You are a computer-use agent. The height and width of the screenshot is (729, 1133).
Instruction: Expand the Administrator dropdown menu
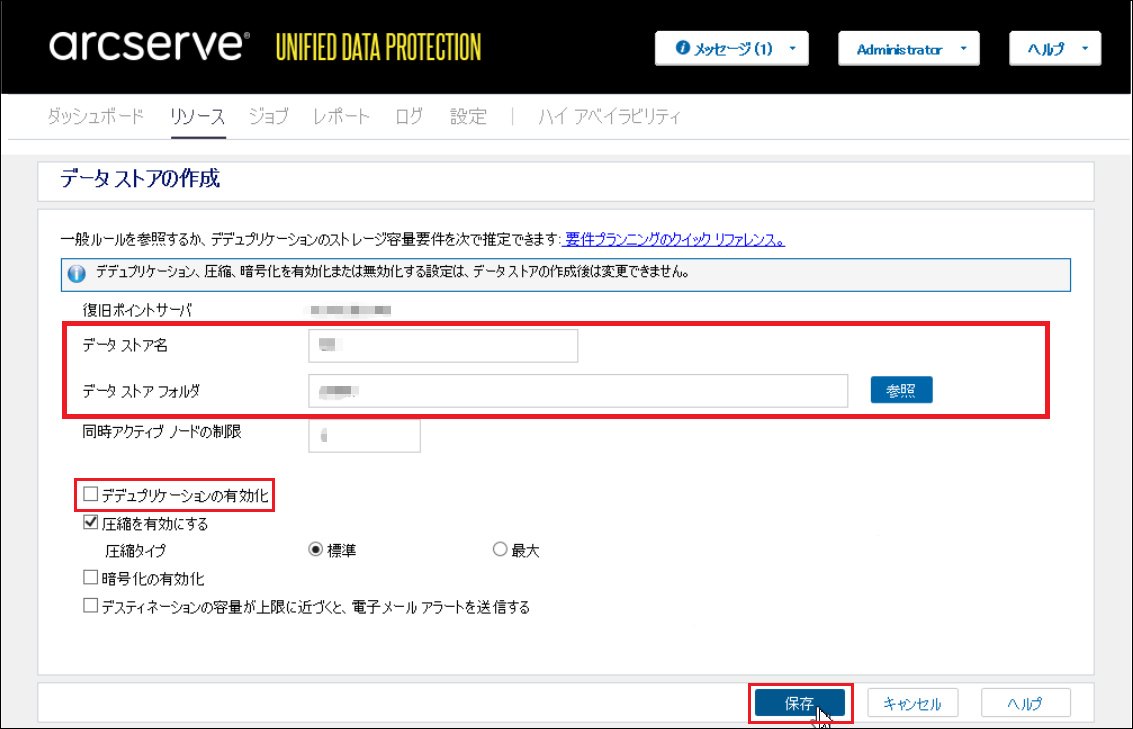click(x=908, y=49)
